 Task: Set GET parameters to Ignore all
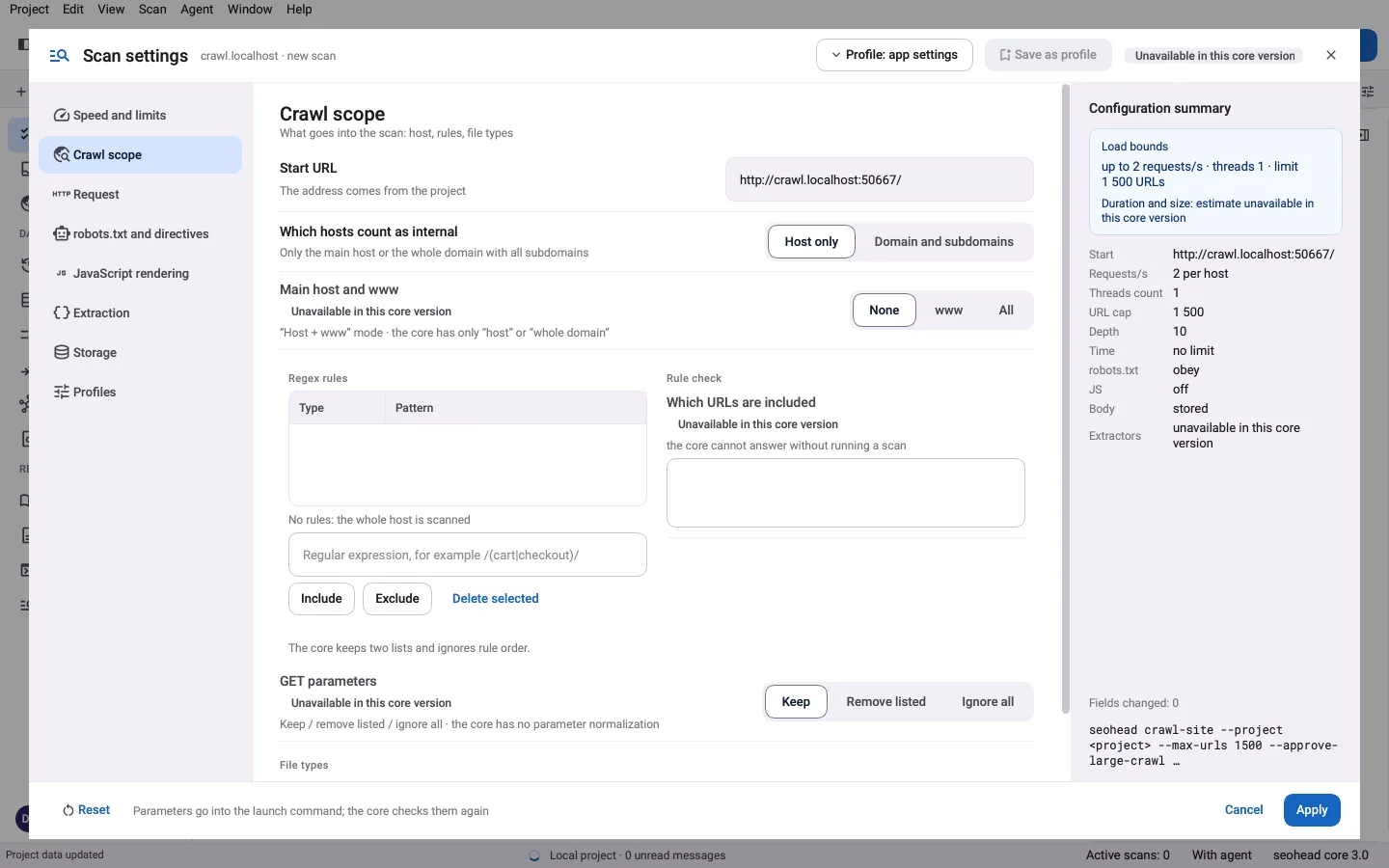[988, 702]
